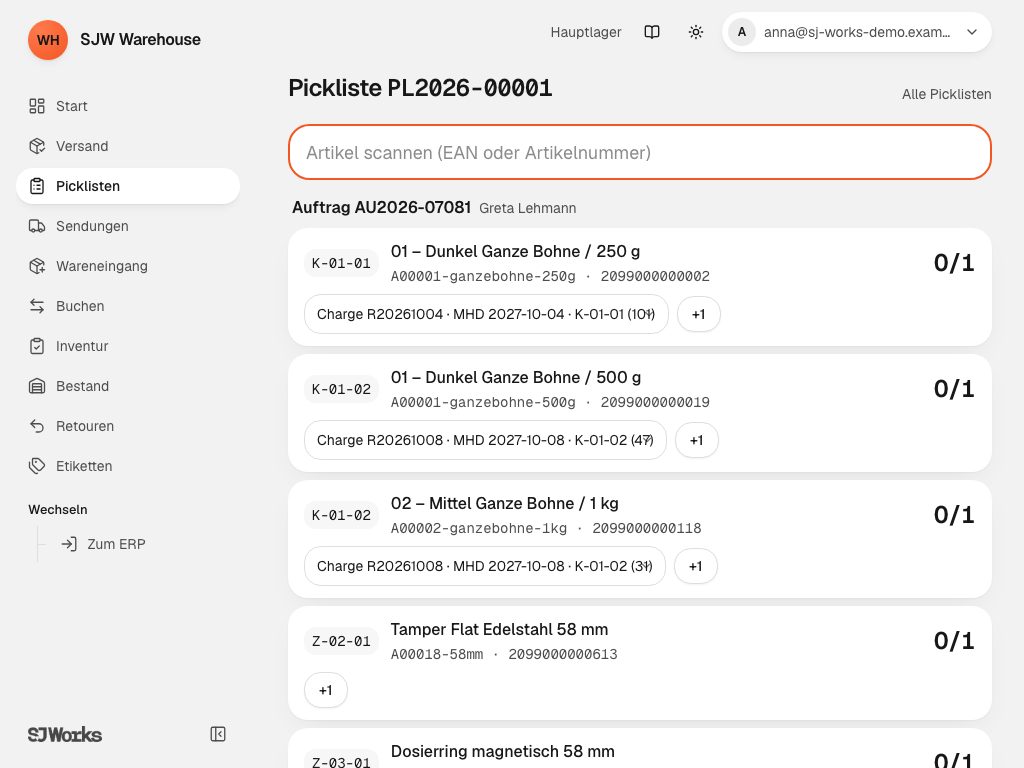Click the Etiketten tag icon
Screen dimensions: 1024x768
click(37, 466)
